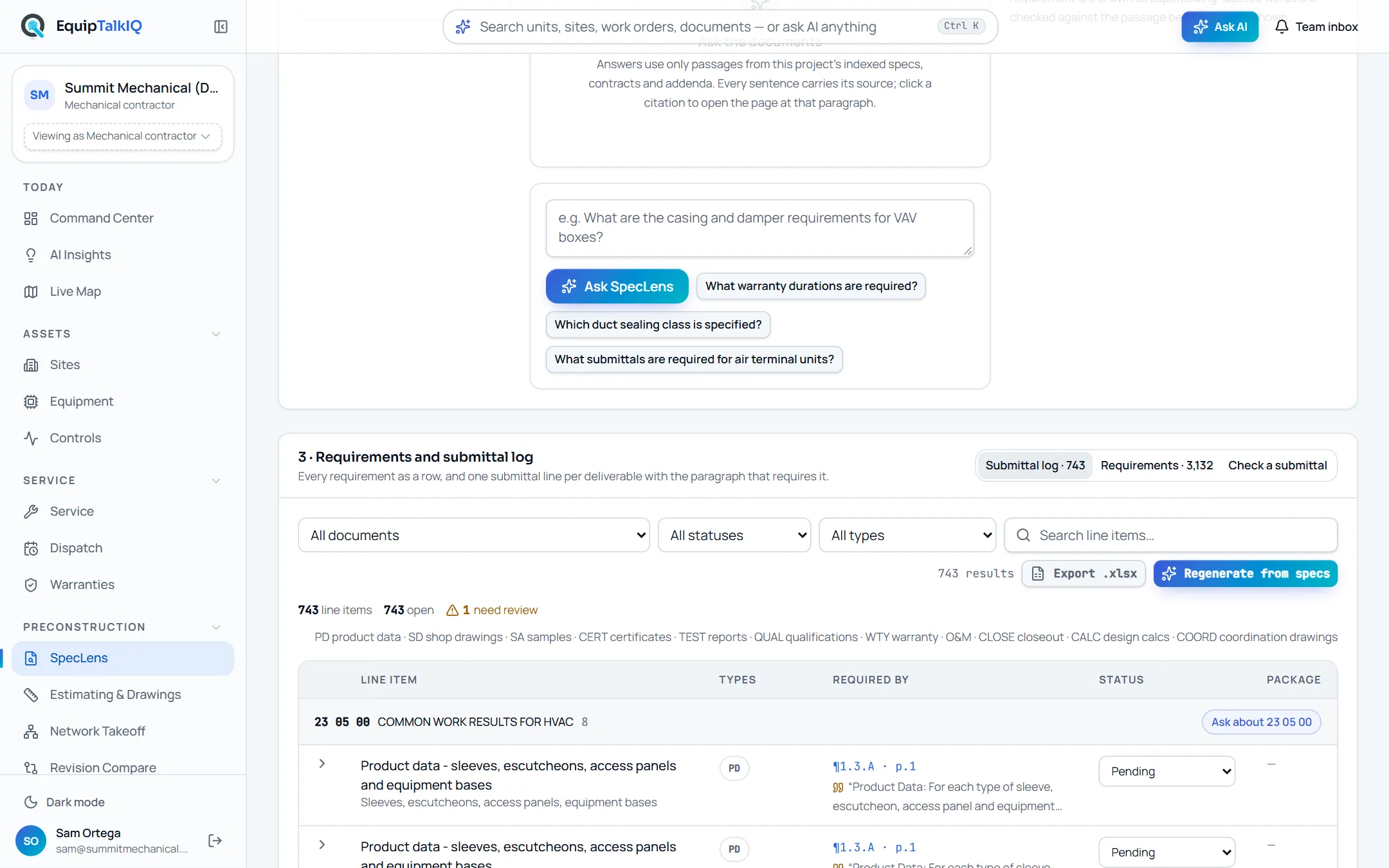Export line items as .xlsx

pyautogui.click(x=1084, y=573)
